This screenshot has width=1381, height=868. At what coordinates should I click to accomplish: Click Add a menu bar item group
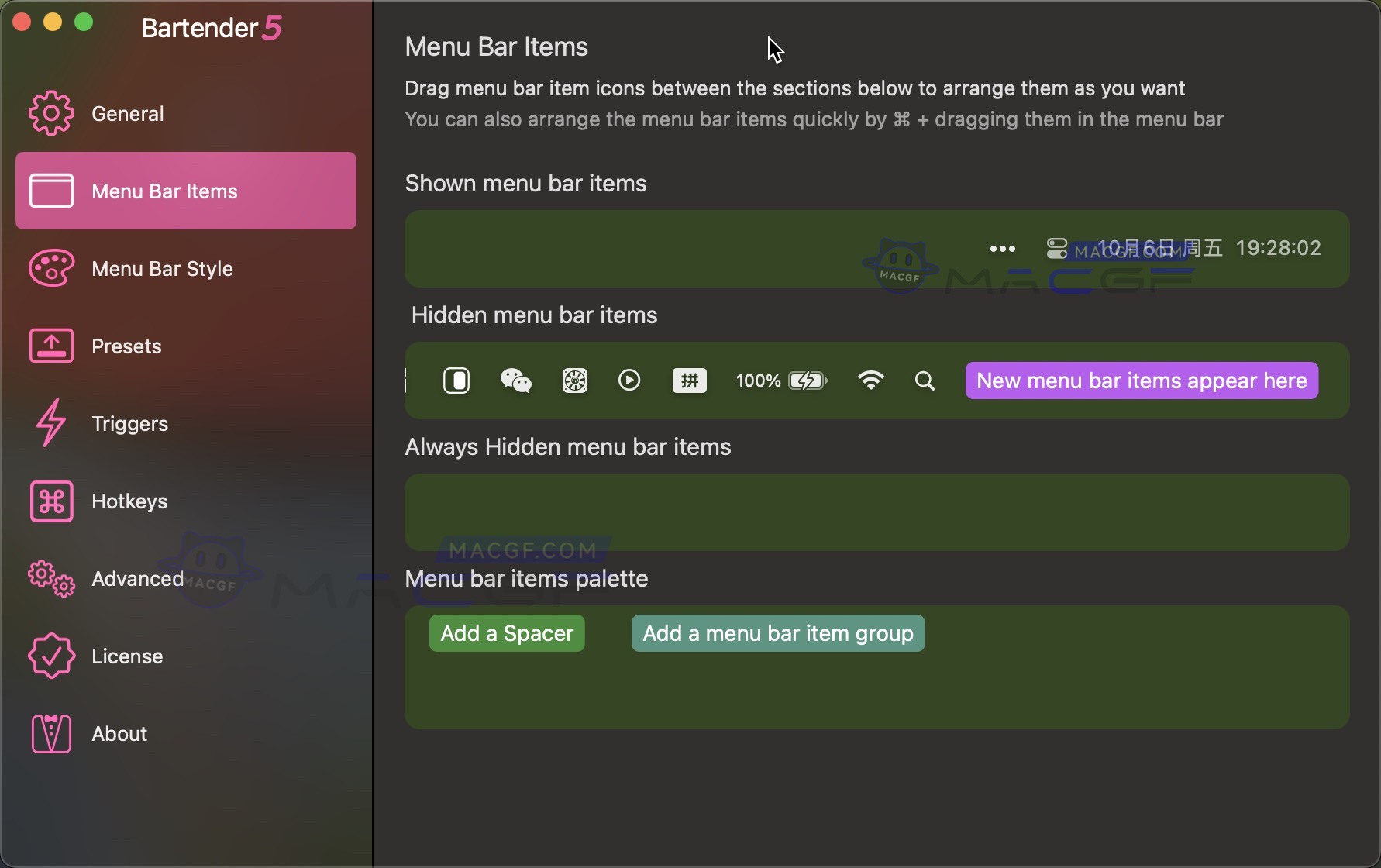(778, 633)
